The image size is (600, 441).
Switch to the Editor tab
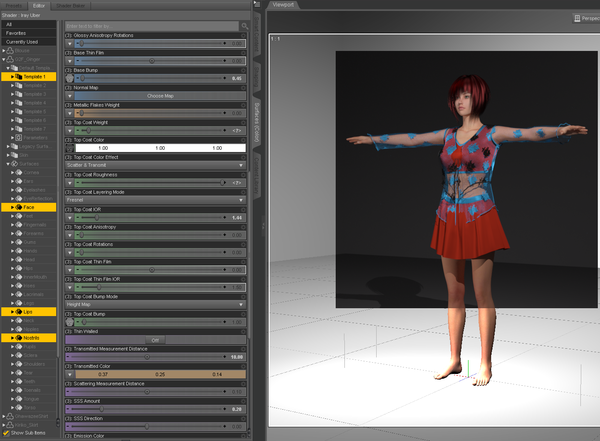click(39, 5)
